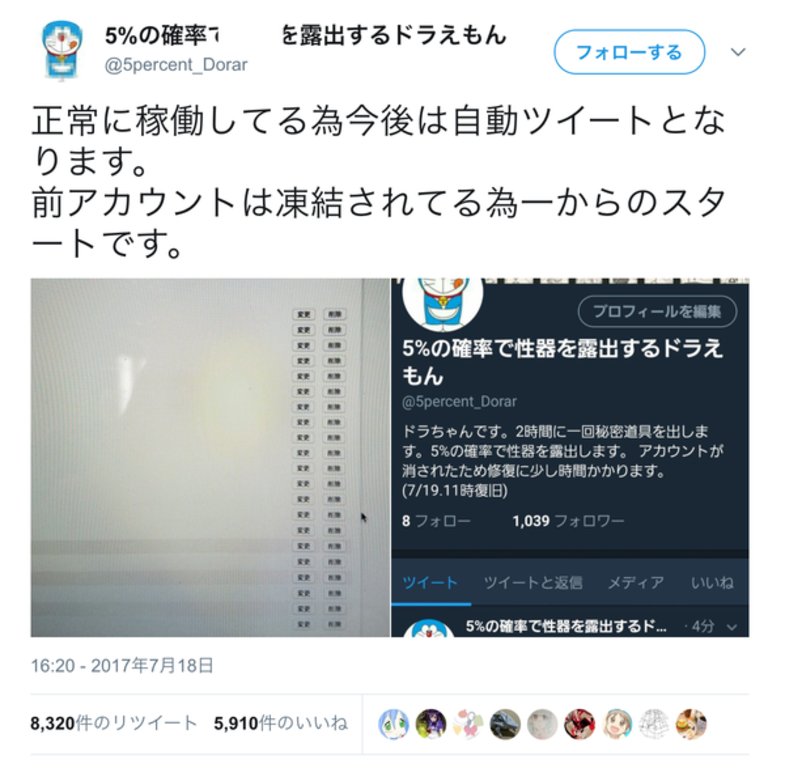Click the Doraemon profile avatar of tweet author

[62, 50]
